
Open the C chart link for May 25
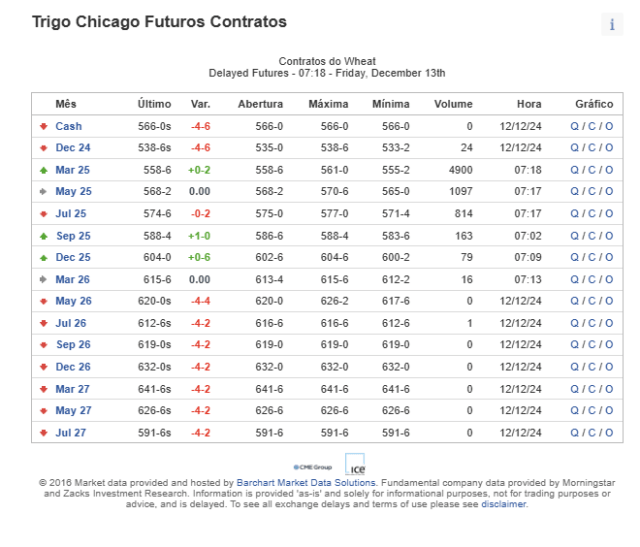[x=592, y=191]
